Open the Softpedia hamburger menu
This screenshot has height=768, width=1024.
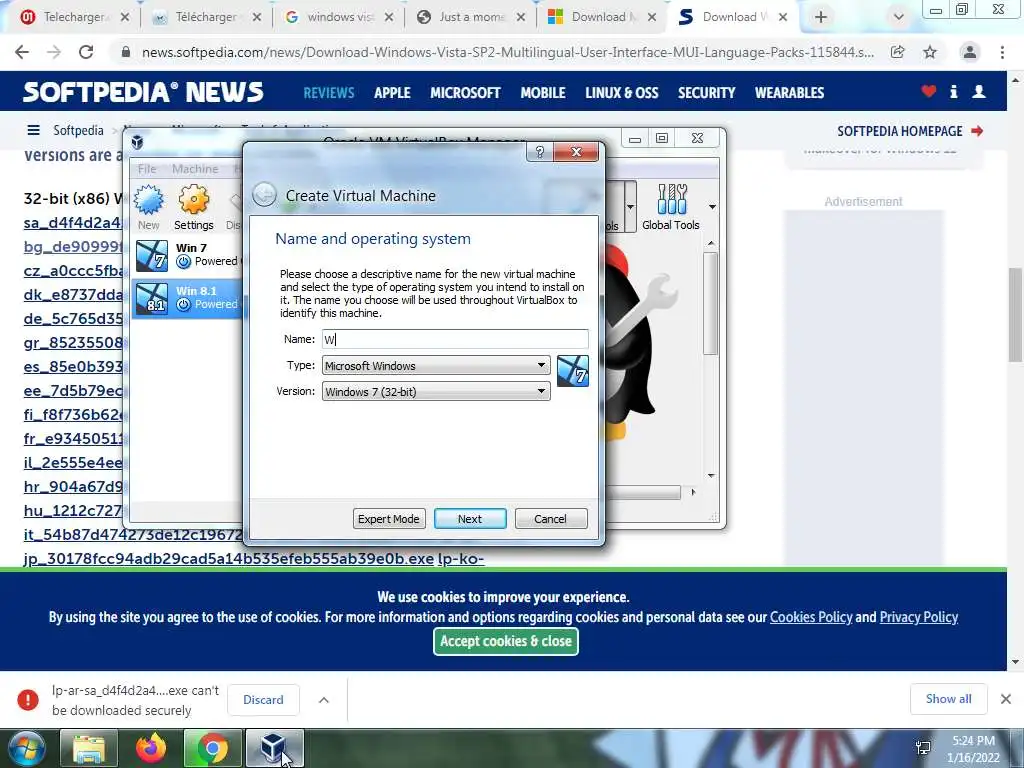click(33, 131)
